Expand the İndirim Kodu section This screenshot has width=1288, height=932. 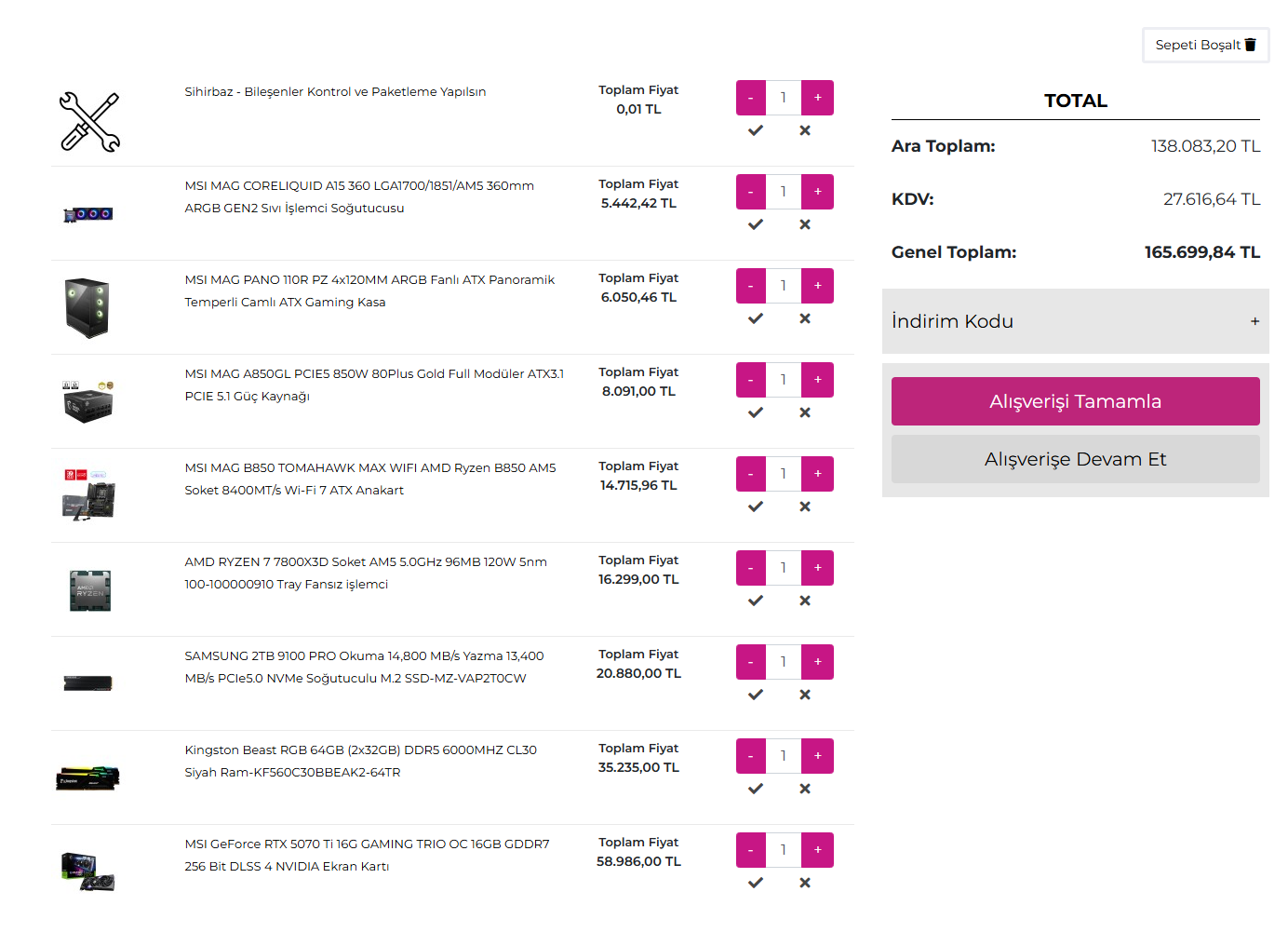pyautogui.click(x=1075, y=321)
